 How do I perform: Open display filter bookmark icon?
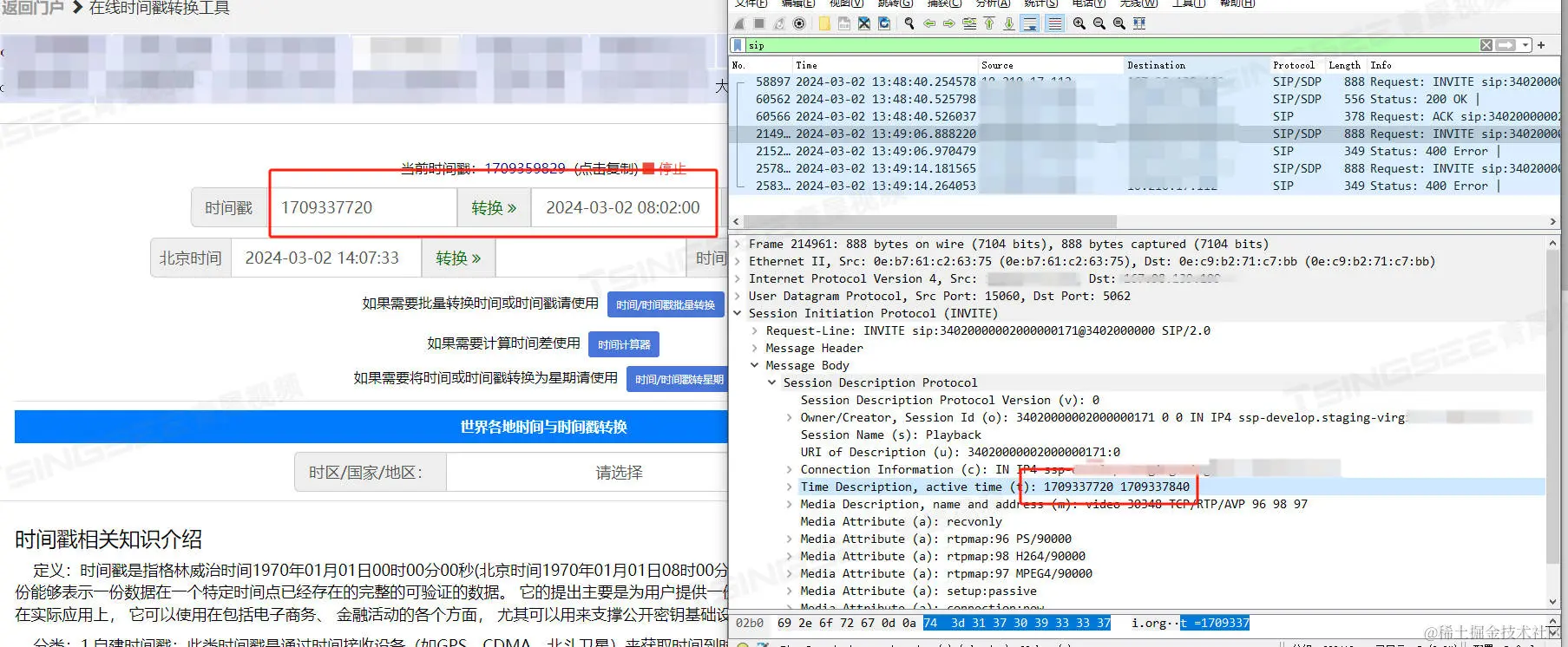738,45
